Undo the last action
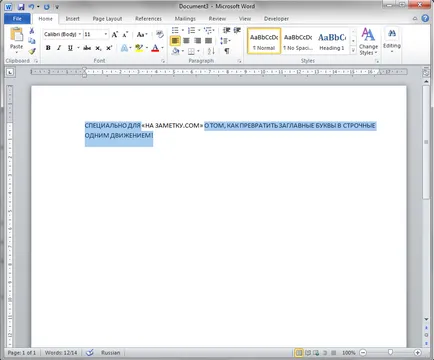Screen dimensions: 434x360 [x=31, y=7]
